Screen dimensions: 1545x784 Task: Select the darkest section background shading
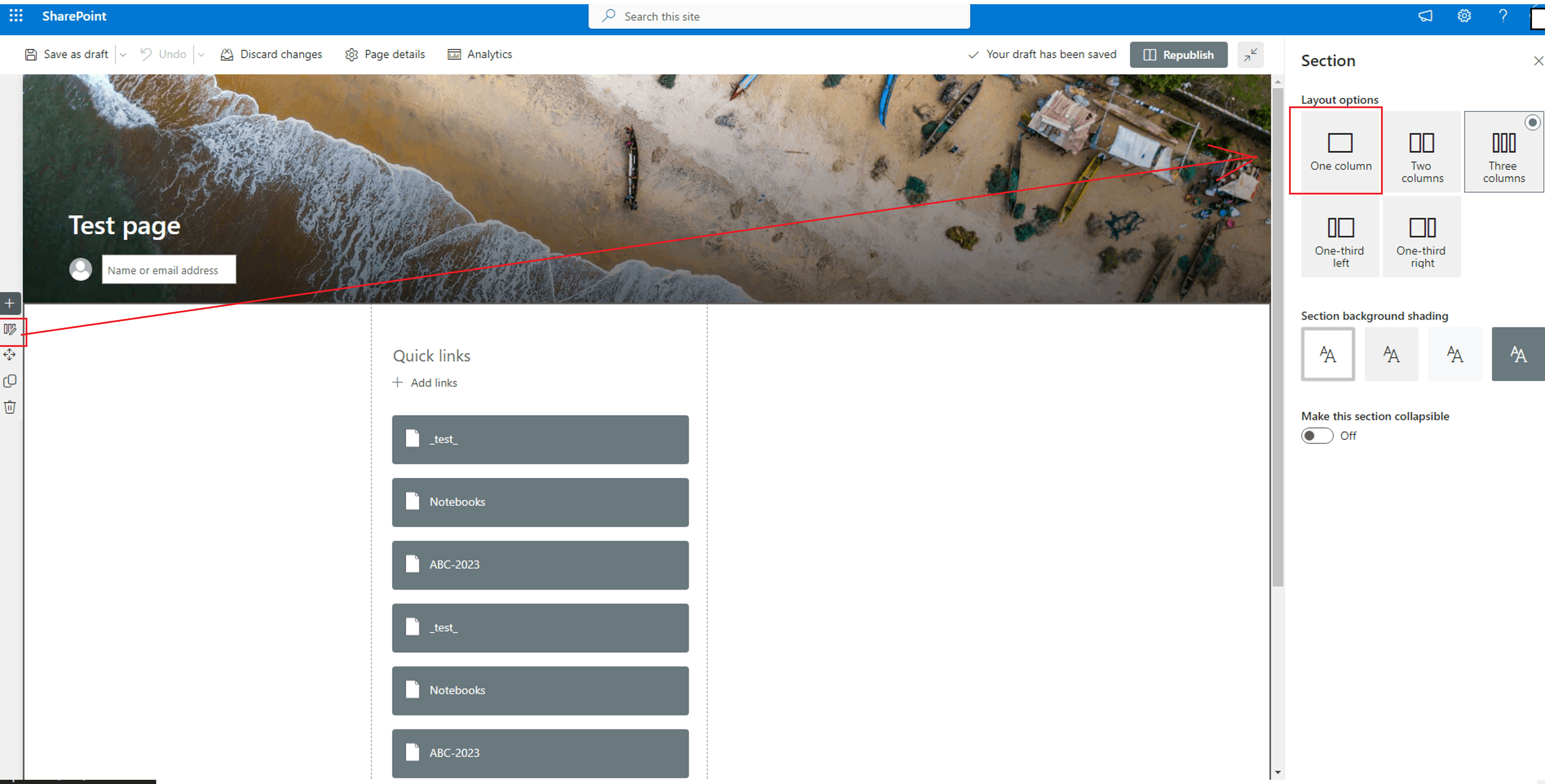1517,354
